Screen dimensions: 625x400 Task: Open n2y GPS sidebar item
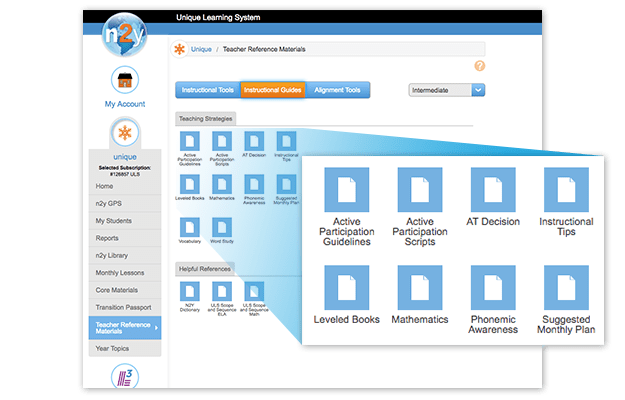(x=125, y=204)
